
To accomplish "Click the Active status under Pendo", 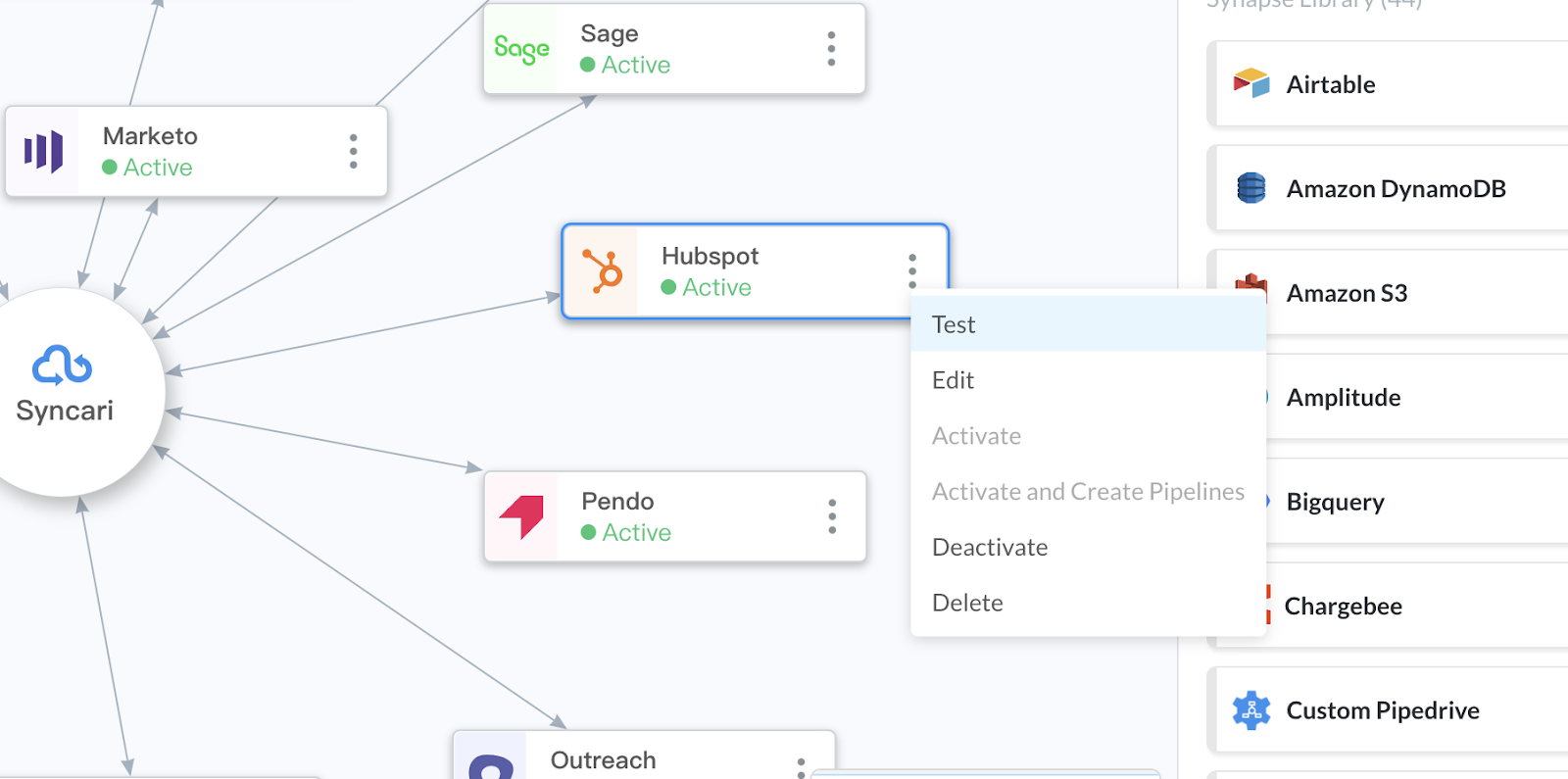I will [x=626, y=532].
